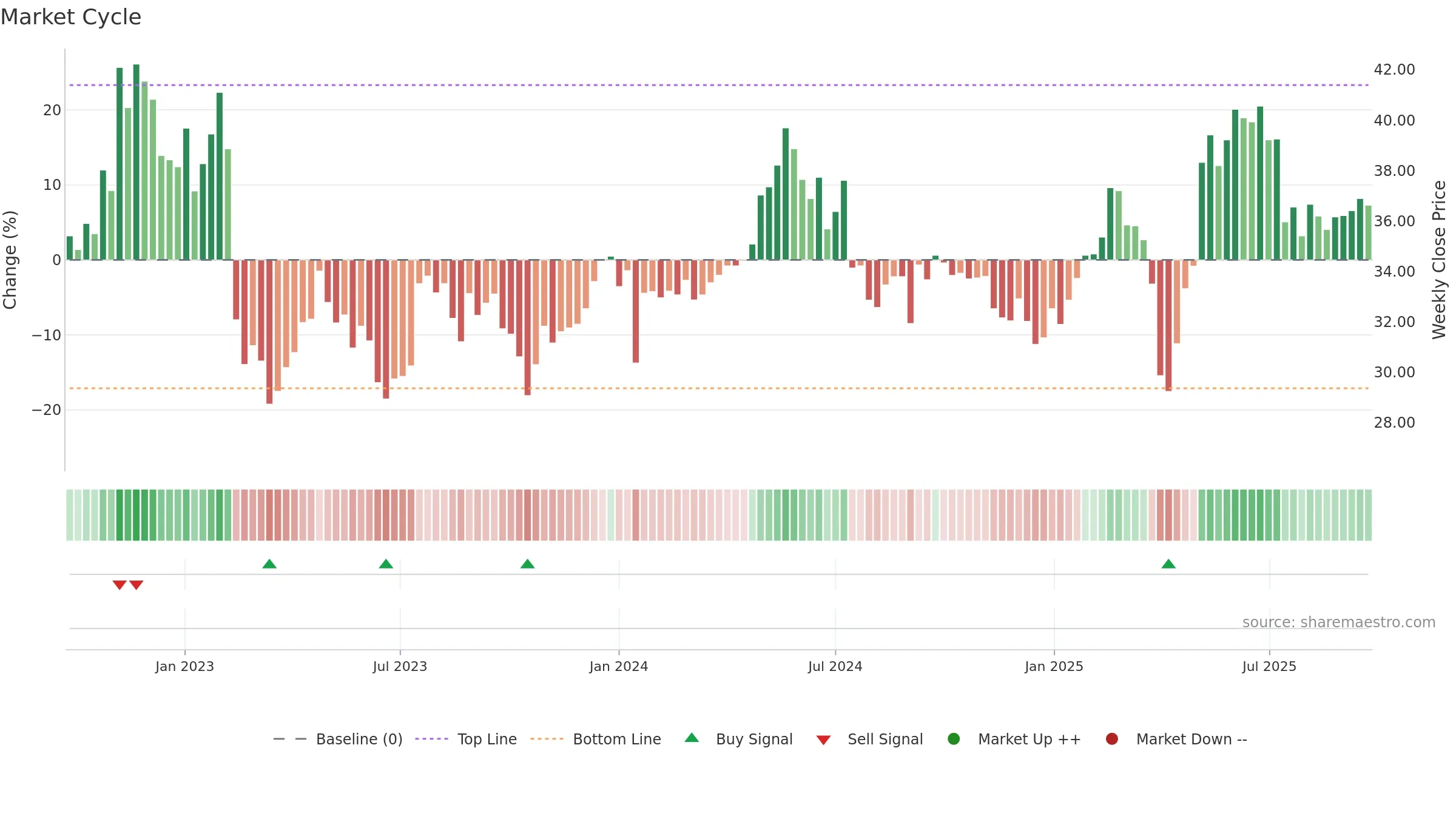Click the Buy Signal legend triangle icon
The height and width of the screenshot is (819, 1456).
tap(692, 738)
